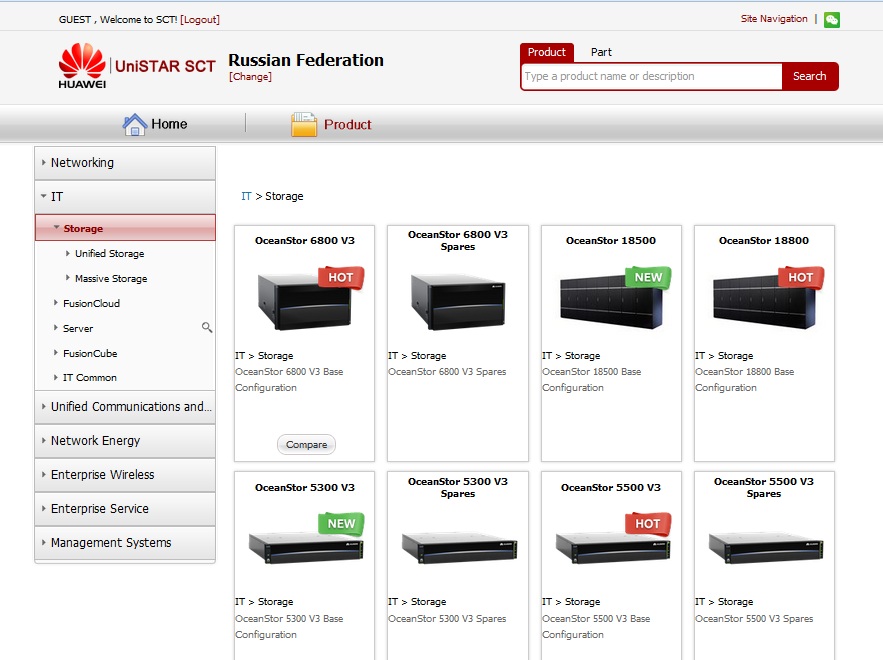Open IT Common category
Image resolution: width=883 pixels, height=660 pixels.
click(90, 378)
